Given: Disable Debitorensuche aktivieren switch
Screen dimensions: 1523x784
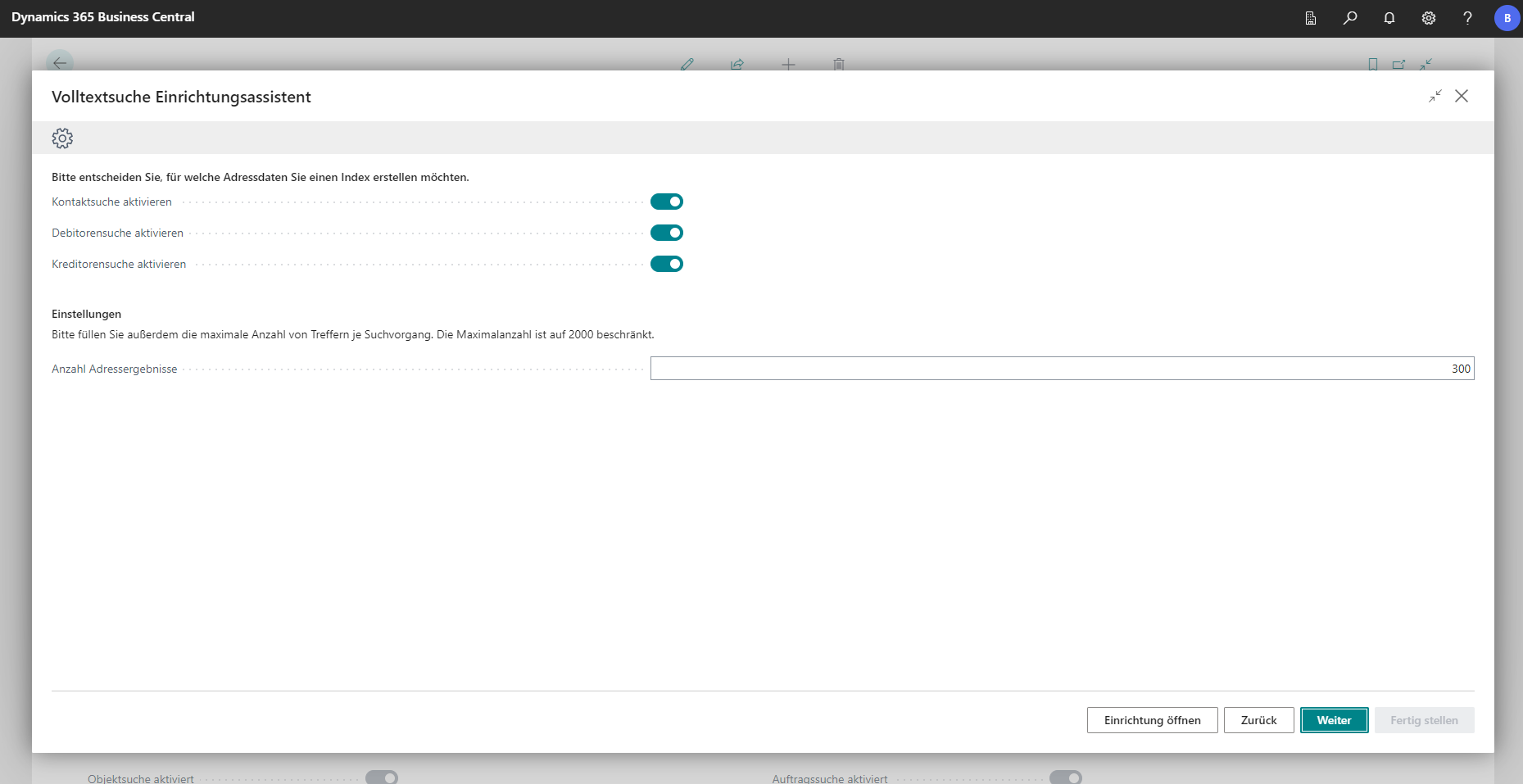Looking at the screenshot, I should click(667, 233).
